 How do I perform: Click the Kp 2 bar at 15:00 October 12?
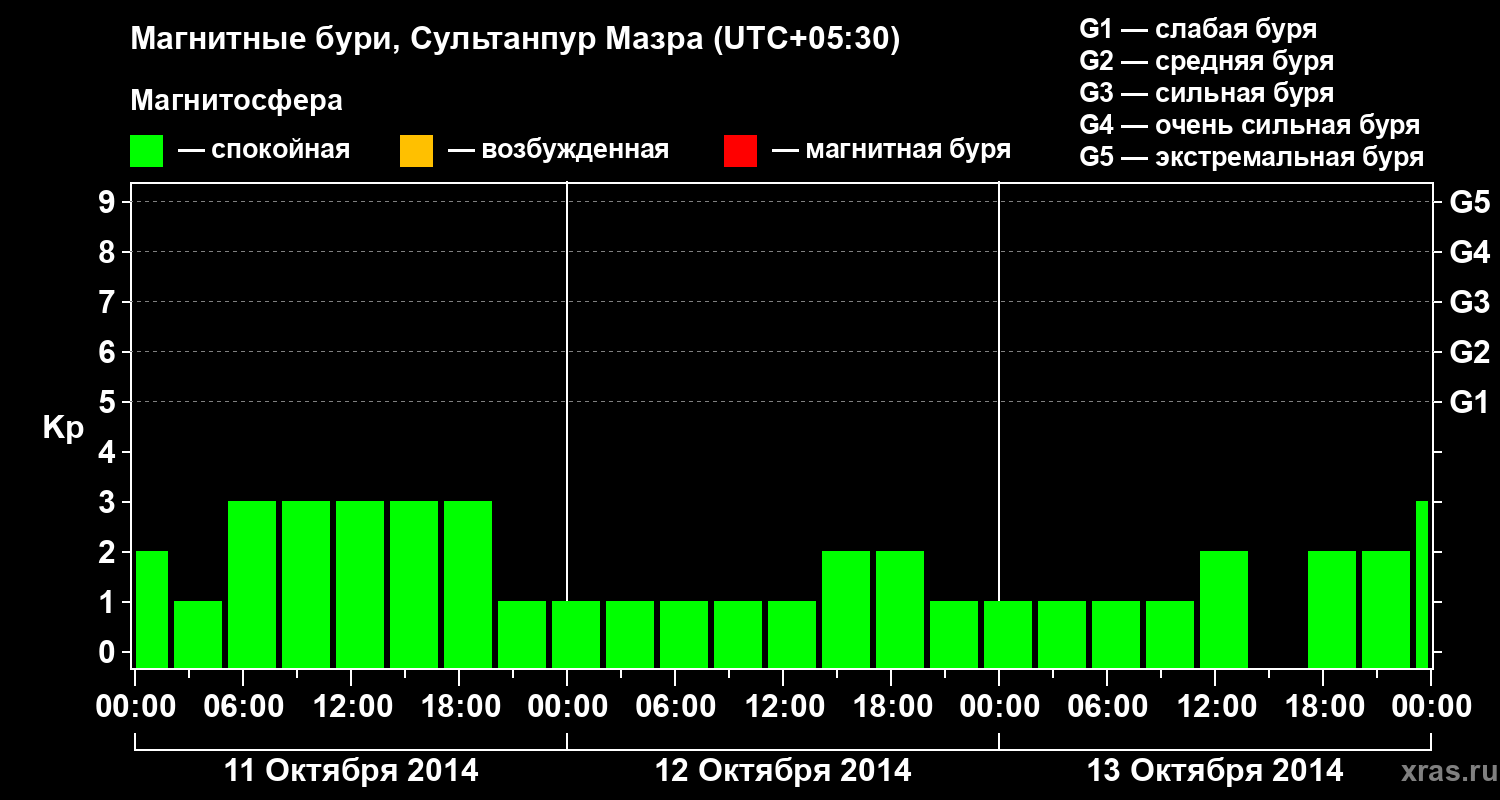coord(846,609)
